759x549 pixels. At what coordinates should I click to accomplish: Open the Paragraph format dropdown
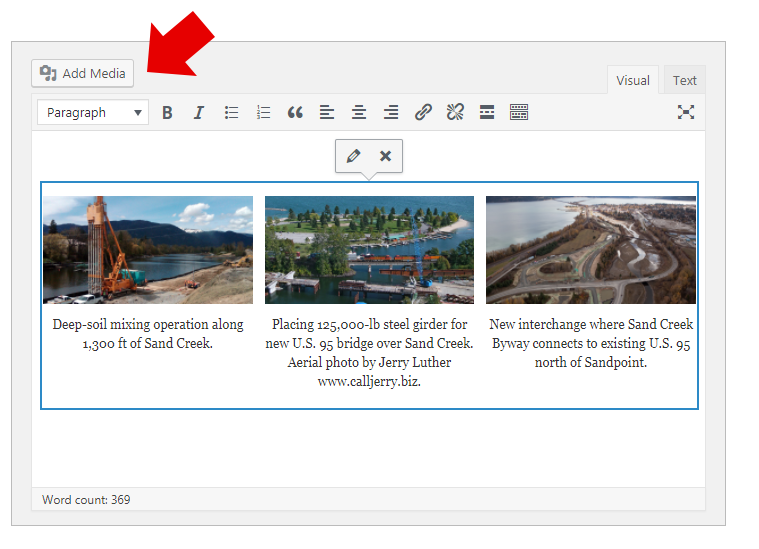click(x=93, y=112)
